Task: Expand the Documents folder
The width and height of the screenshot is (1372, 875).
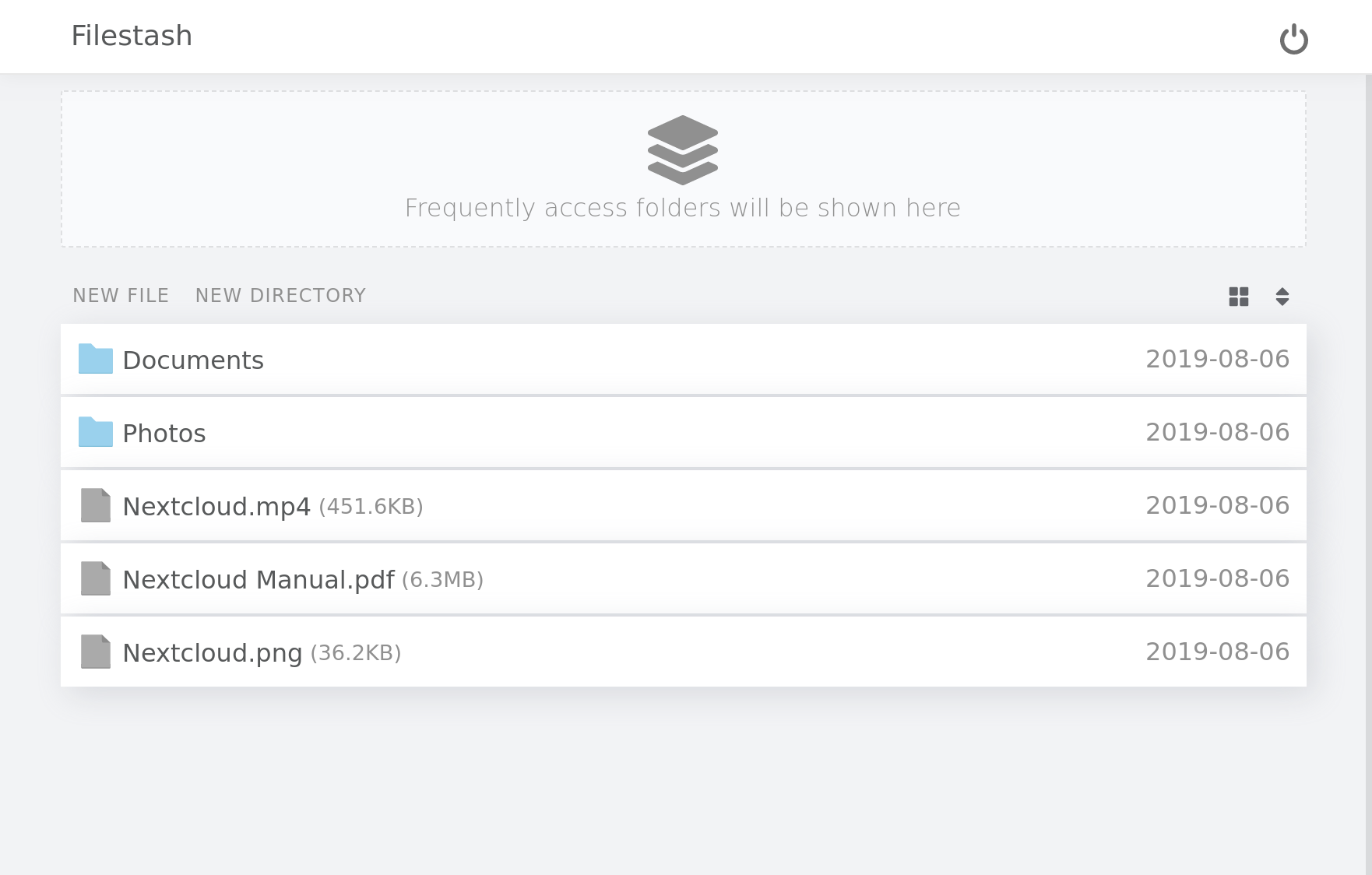Action: (x=193, y=360)
